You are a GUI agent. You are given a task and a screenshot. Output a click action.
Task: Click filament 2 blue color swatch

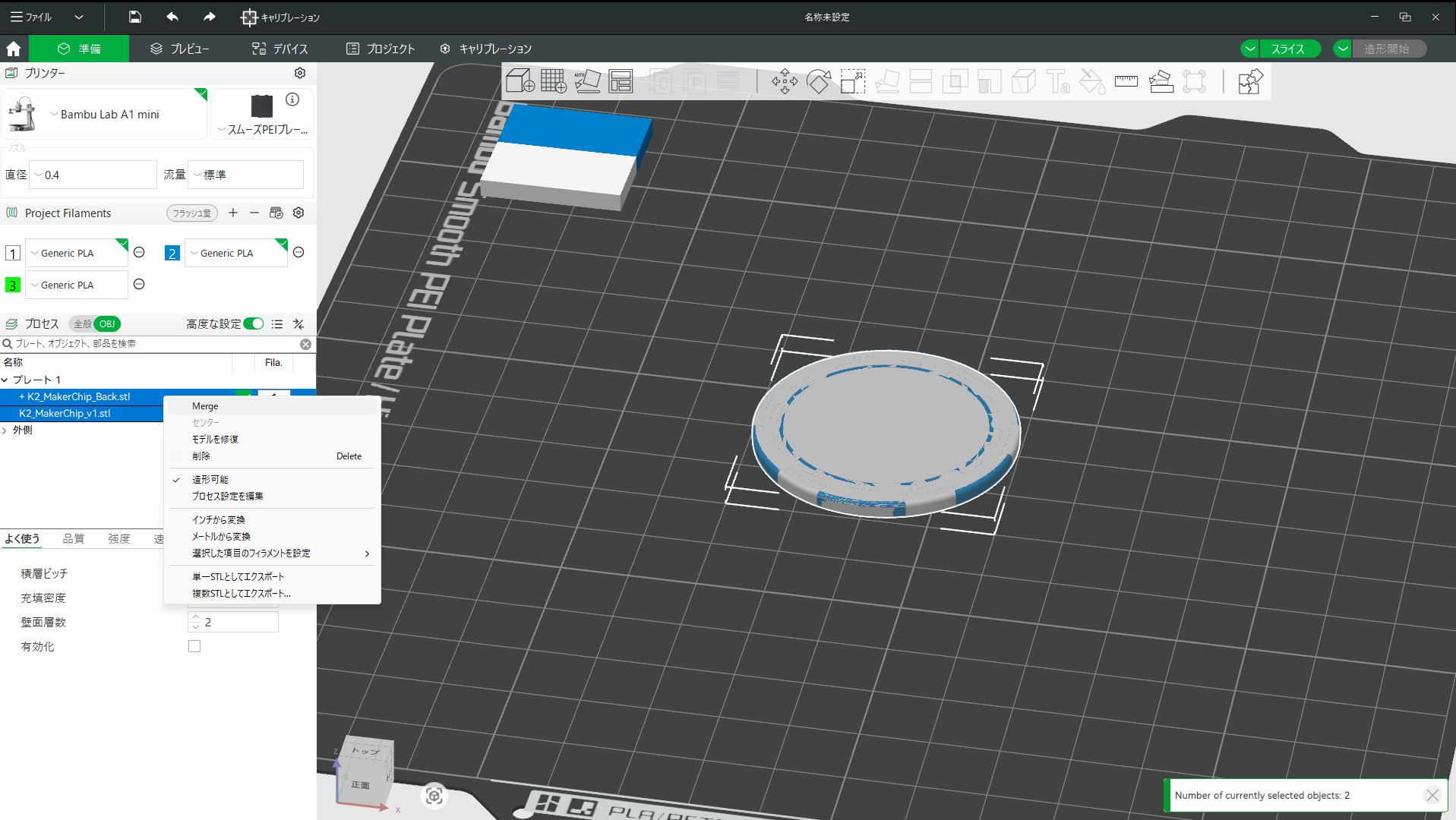[x=172, y=253]
